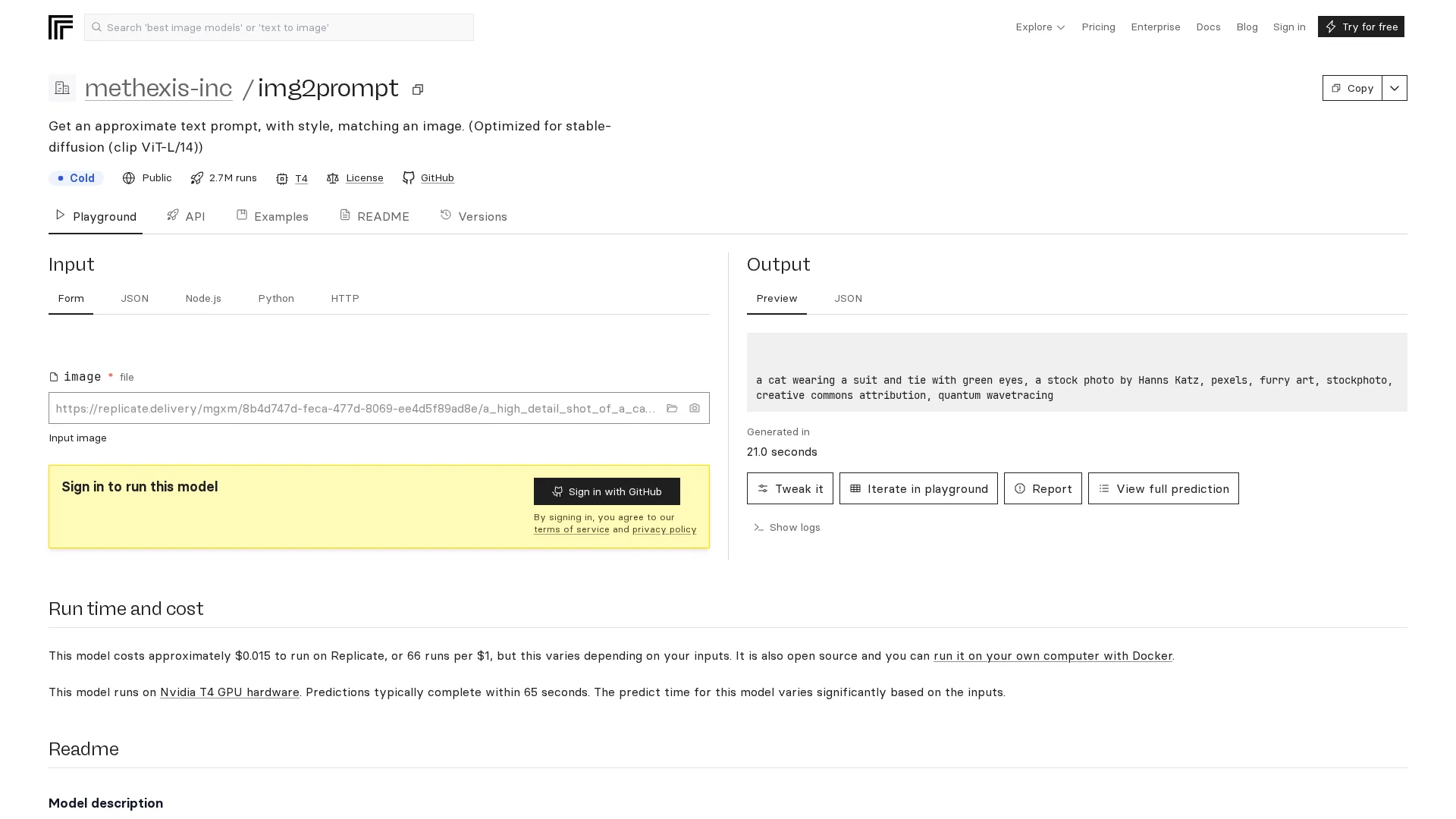
Task: Expand Show logs
Action: click(787, 527)
